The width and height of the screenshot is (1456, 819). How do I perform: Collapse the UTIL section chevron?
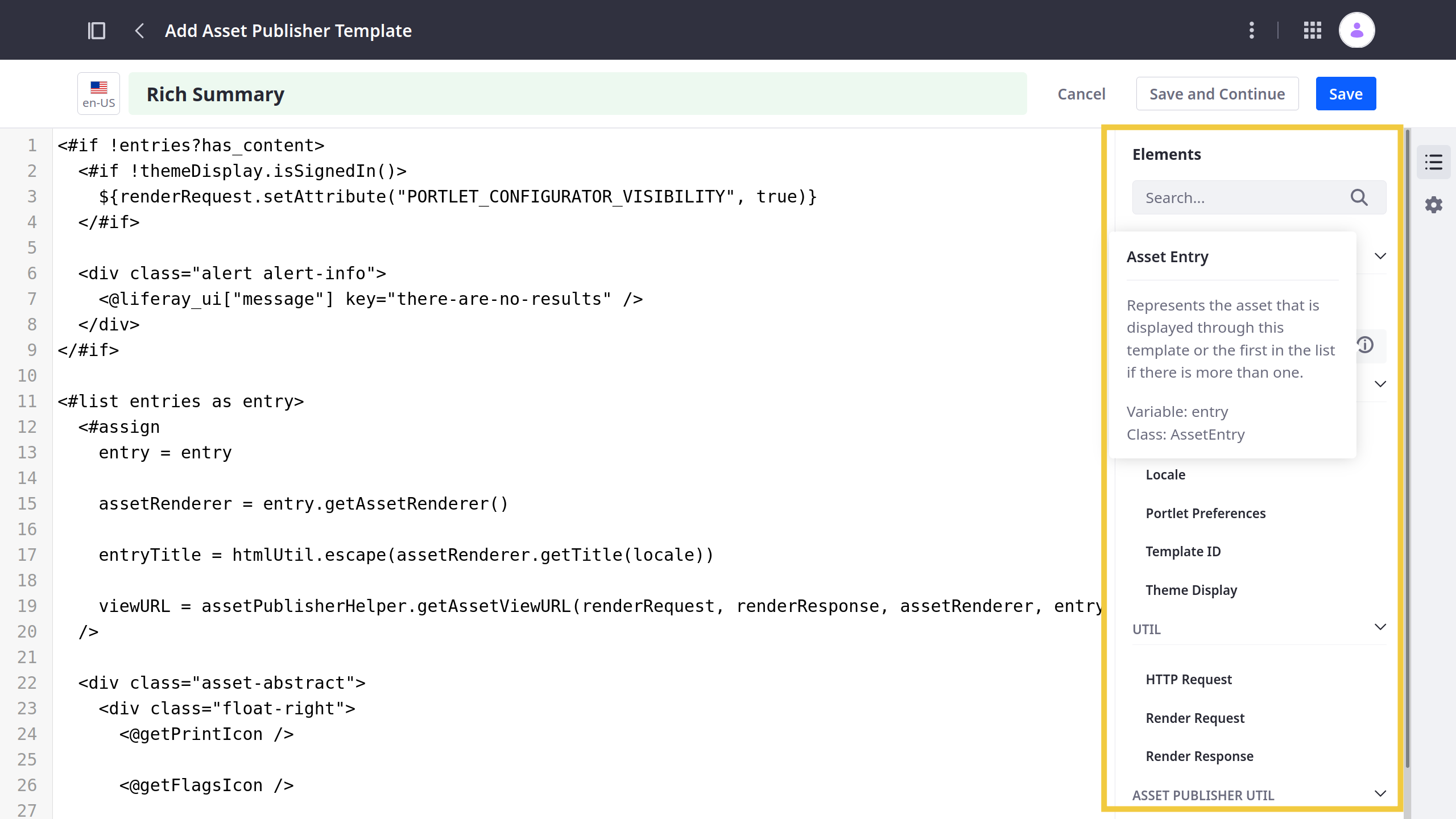point(1380,627)
